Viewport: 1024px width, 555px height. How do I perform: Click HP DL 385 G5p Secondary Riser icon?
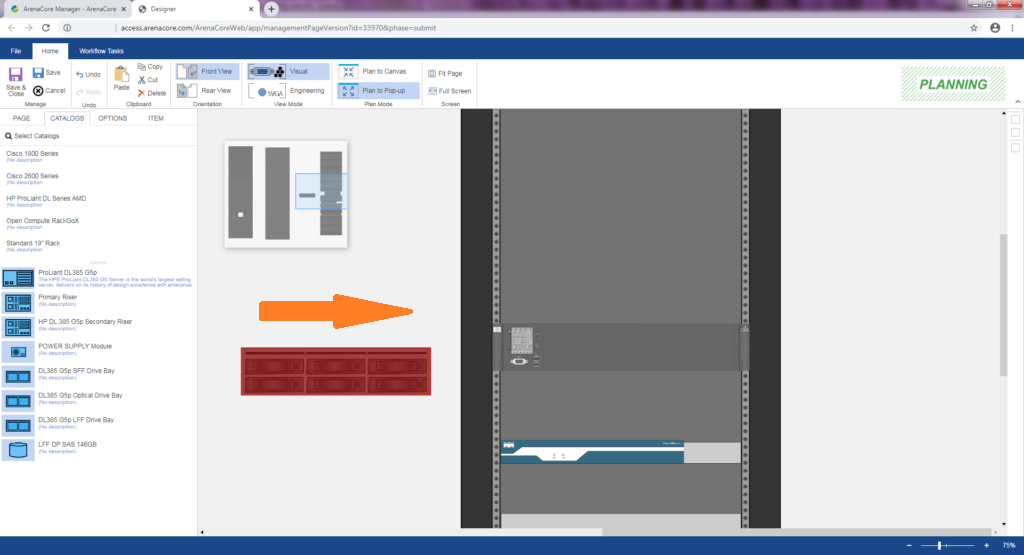tap(18, 327)
